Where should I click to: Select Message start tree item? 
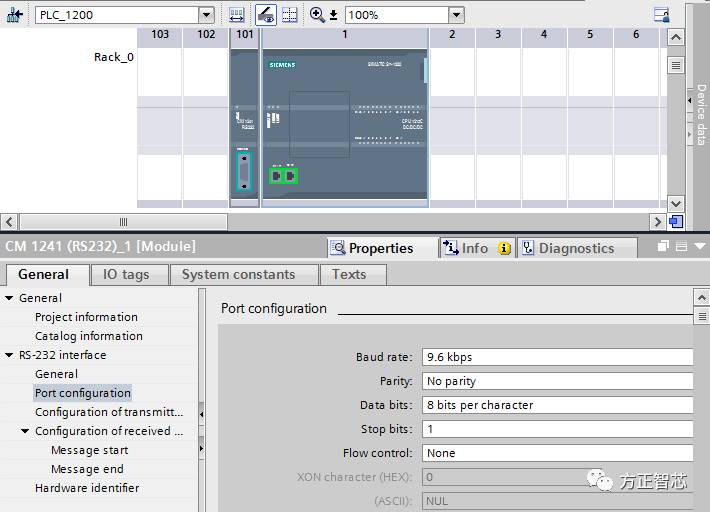pyautogui.click(x=89, y=450)
